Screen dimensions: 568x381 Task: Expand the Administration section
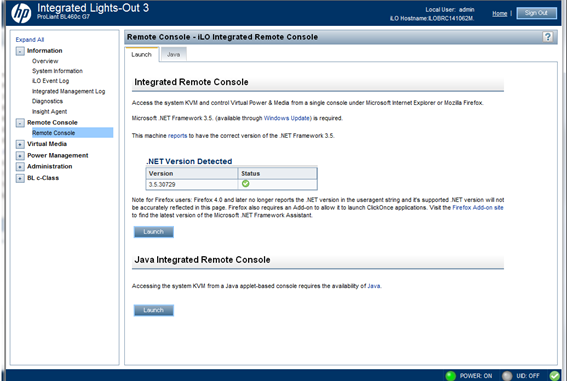(20, 167)
